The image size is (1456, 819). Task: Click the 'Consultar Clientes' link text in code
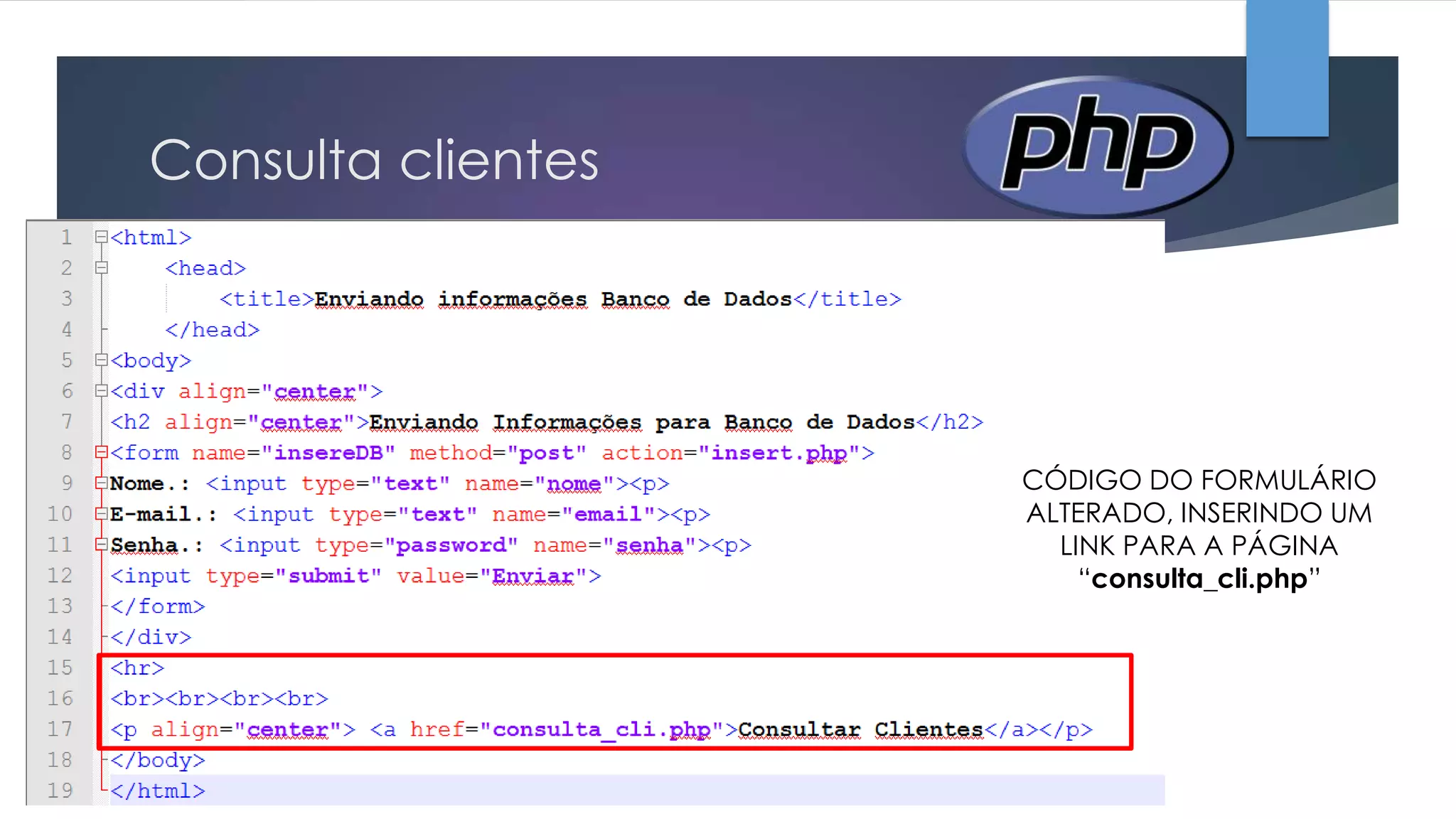click(861, 729)
